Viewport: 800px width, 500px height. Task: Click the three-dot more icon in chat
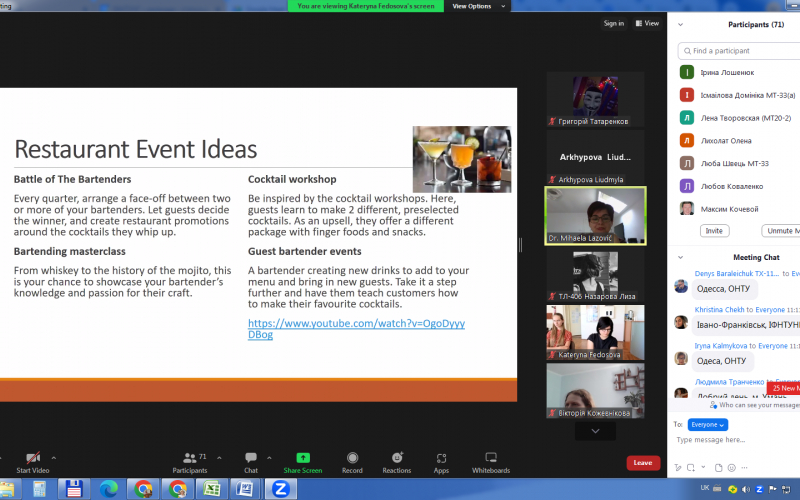[x=744, y=467]
